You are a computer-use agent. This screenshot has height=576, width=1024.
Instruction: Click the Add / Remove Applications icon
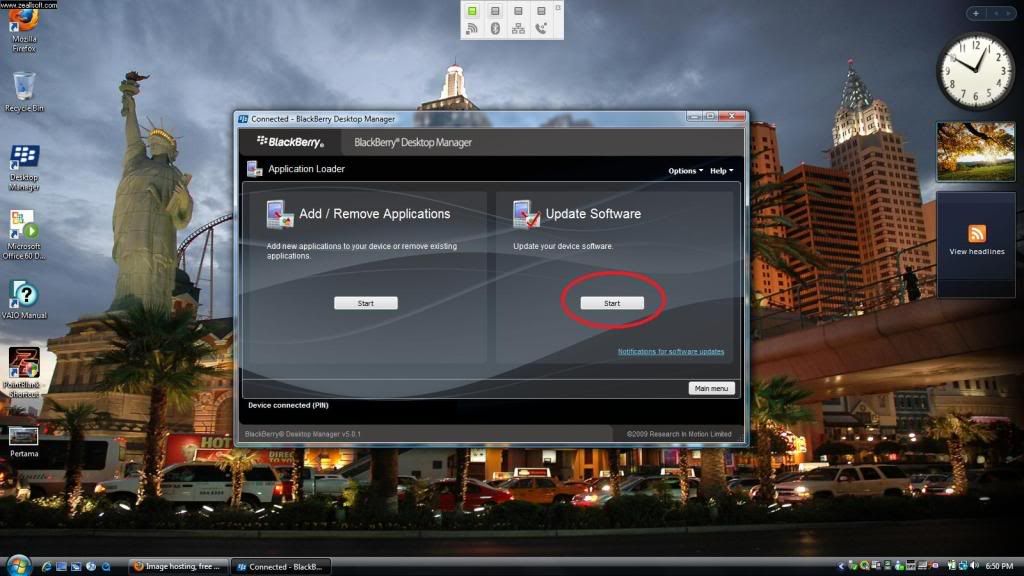pos(280,214)
